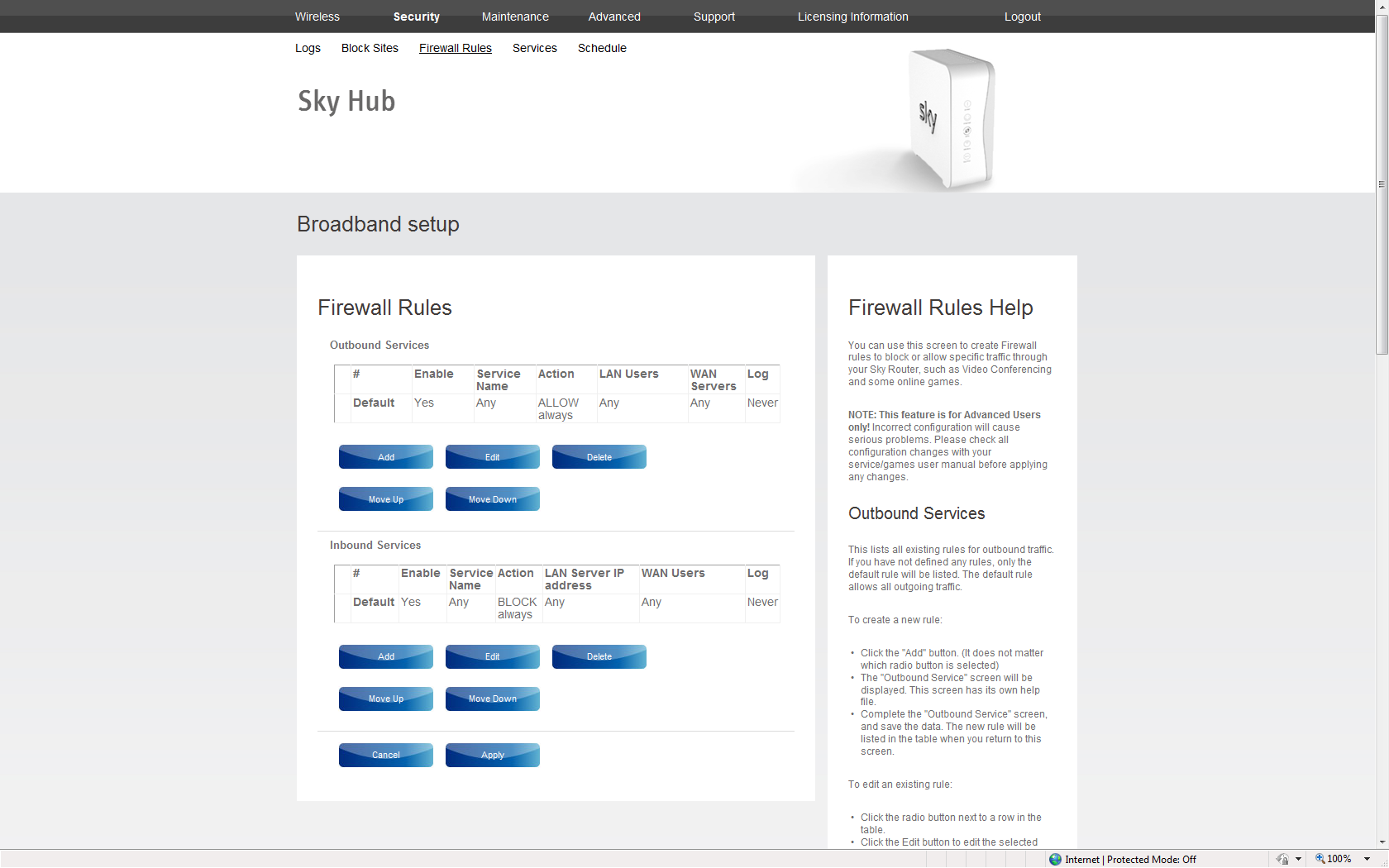Click 'BLOCK always' in Inbound table

pyautogui.click(x=517, y=608)
